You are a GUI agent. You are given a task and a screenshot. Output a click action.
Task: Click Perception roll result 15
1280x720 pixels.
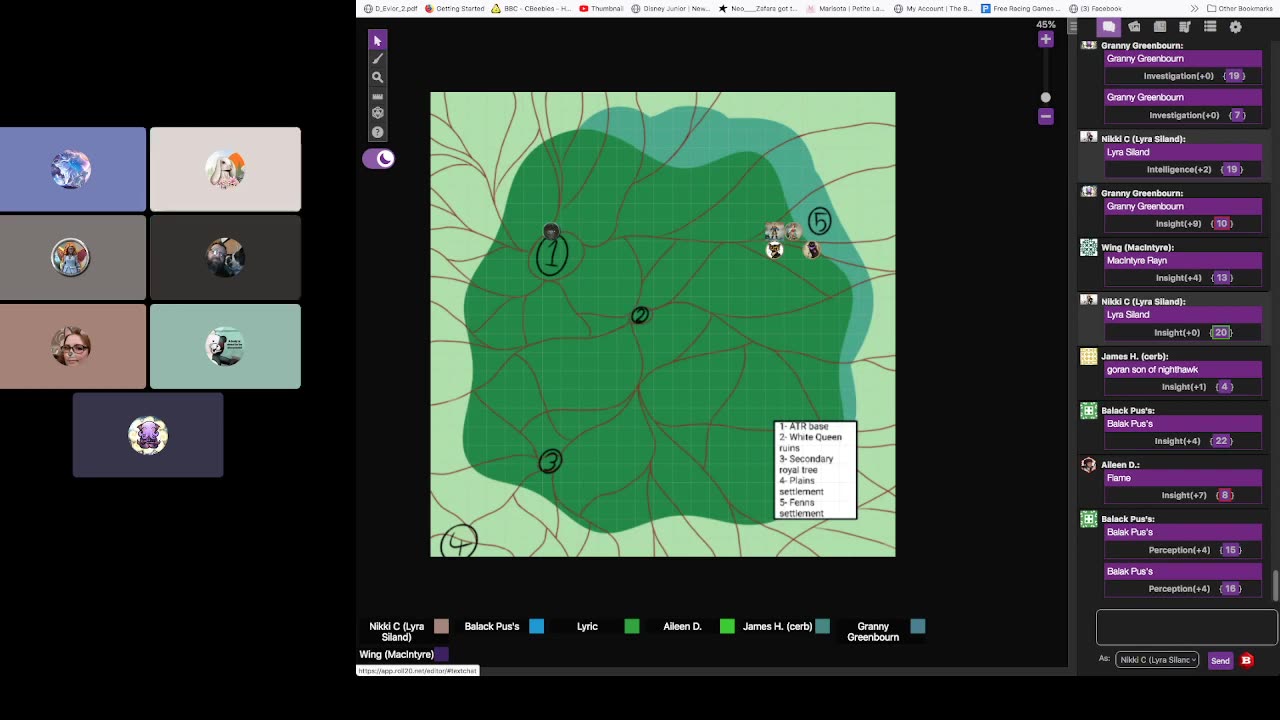pyautogui.click(x=1230, y=550)
